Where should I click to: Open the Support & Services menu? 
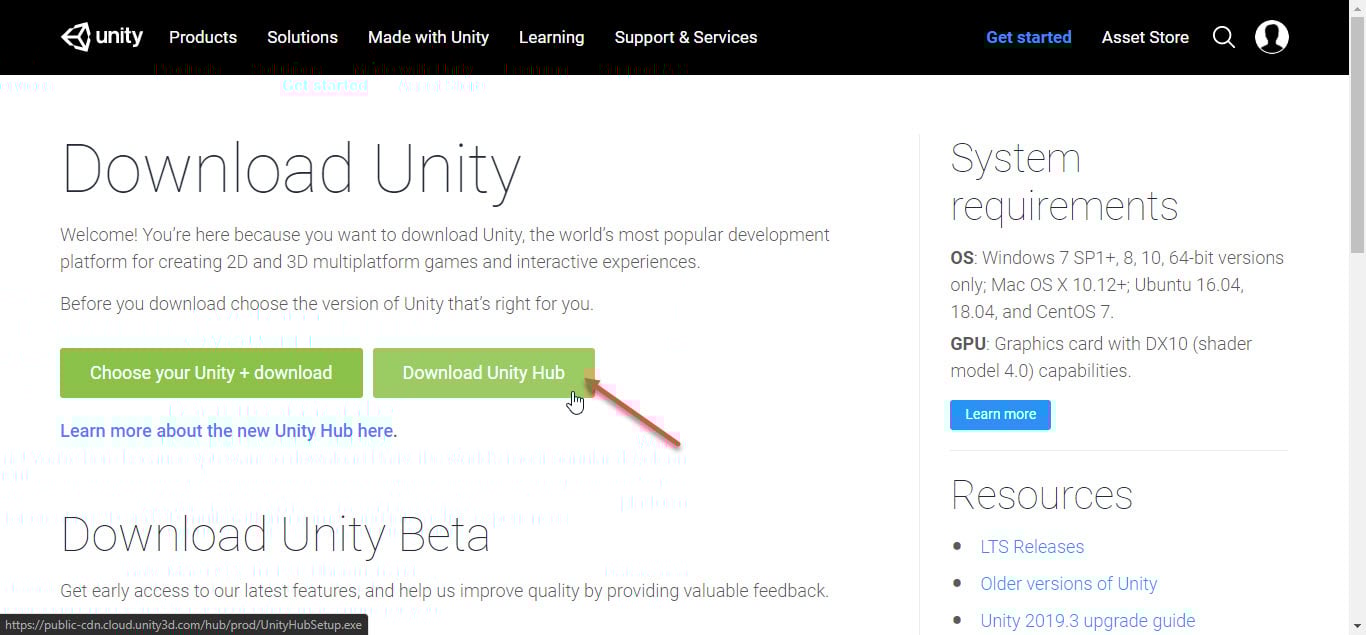(686, 37)
